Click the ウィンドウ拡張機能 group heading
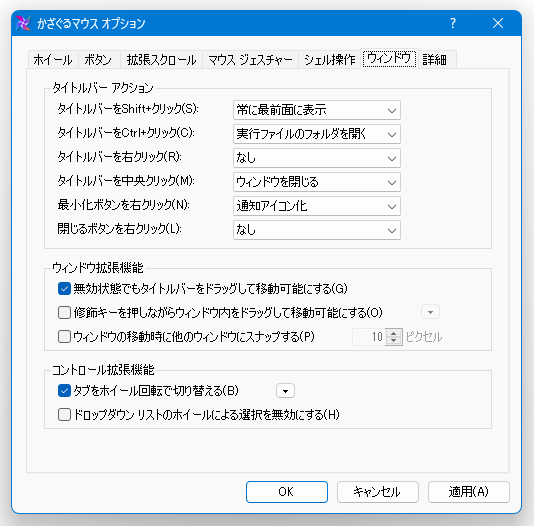 point(98,268)
